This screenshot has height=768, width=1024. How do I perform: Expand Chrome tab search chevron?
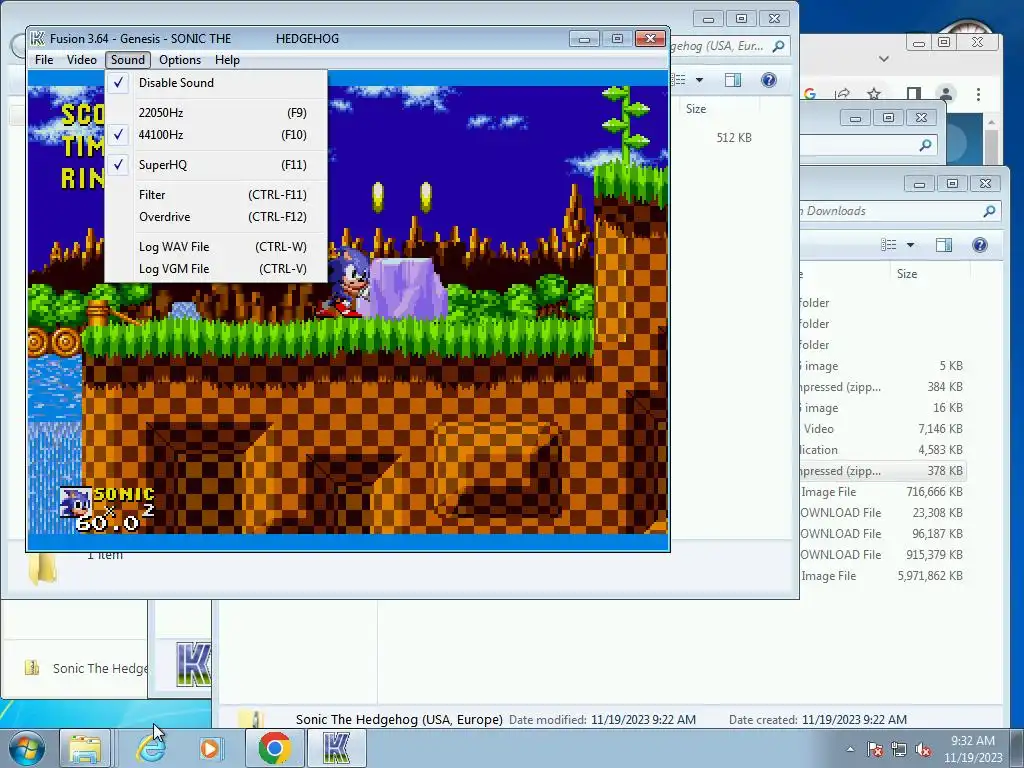884,59
